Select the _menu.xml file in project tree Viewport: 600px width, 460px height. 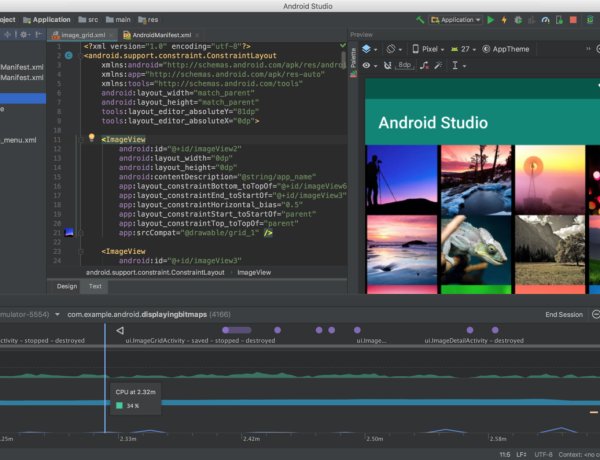(18, 140)
